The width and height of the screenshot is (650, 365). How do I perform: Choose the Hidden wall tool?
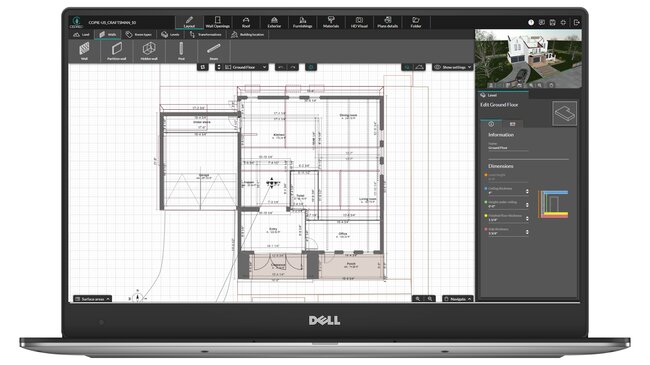click(149, 51)
